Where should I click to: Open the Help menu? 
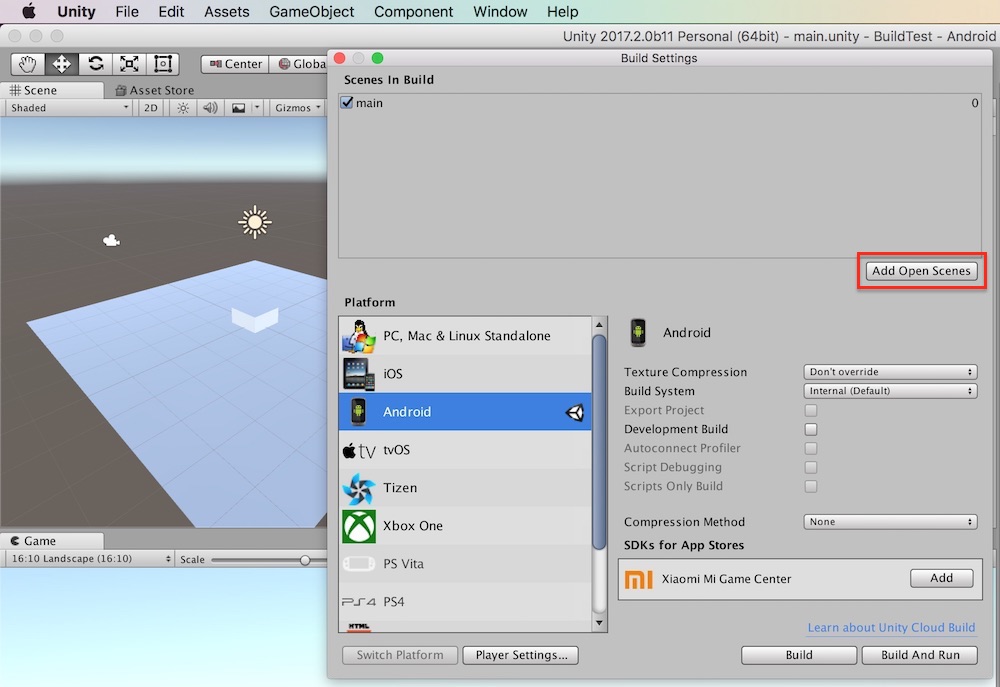[x=562, y=11]
